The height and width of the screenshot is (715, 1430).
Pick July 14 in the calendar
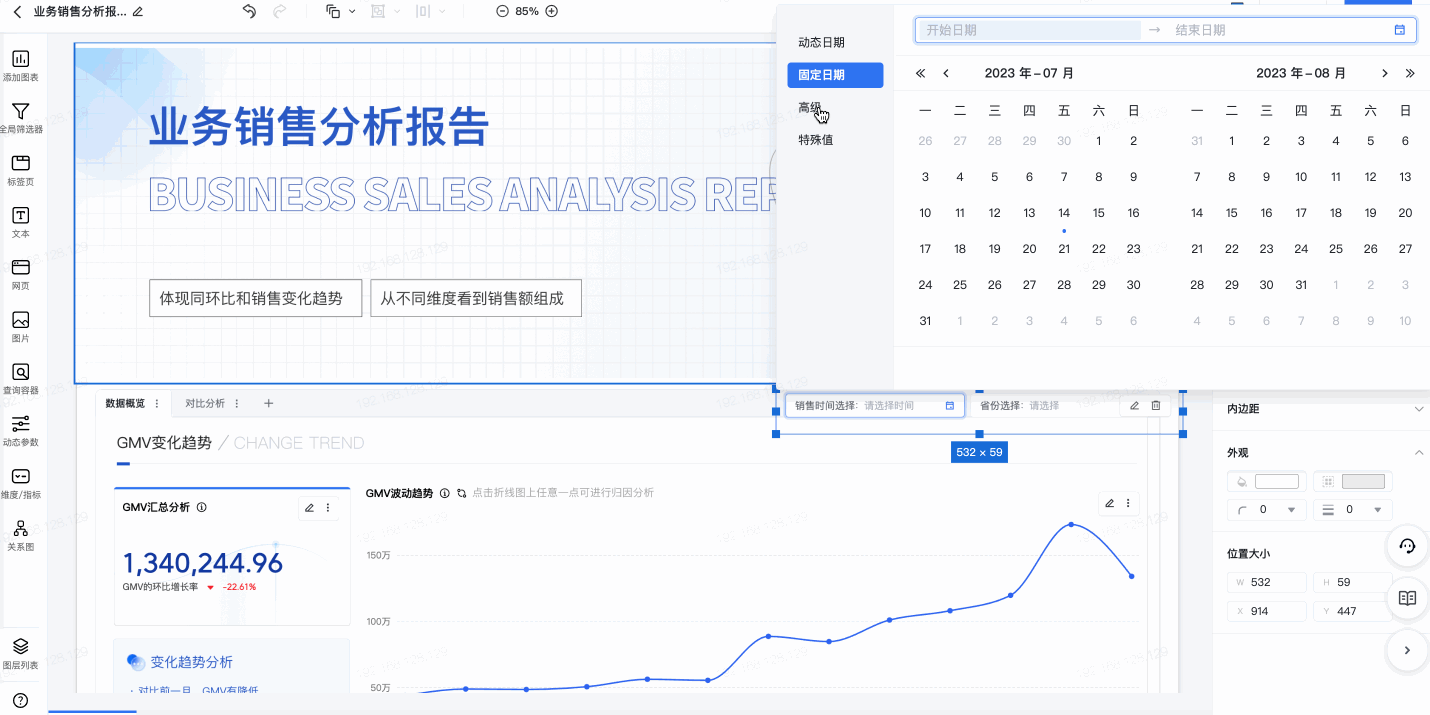(x=1064, y=213)
